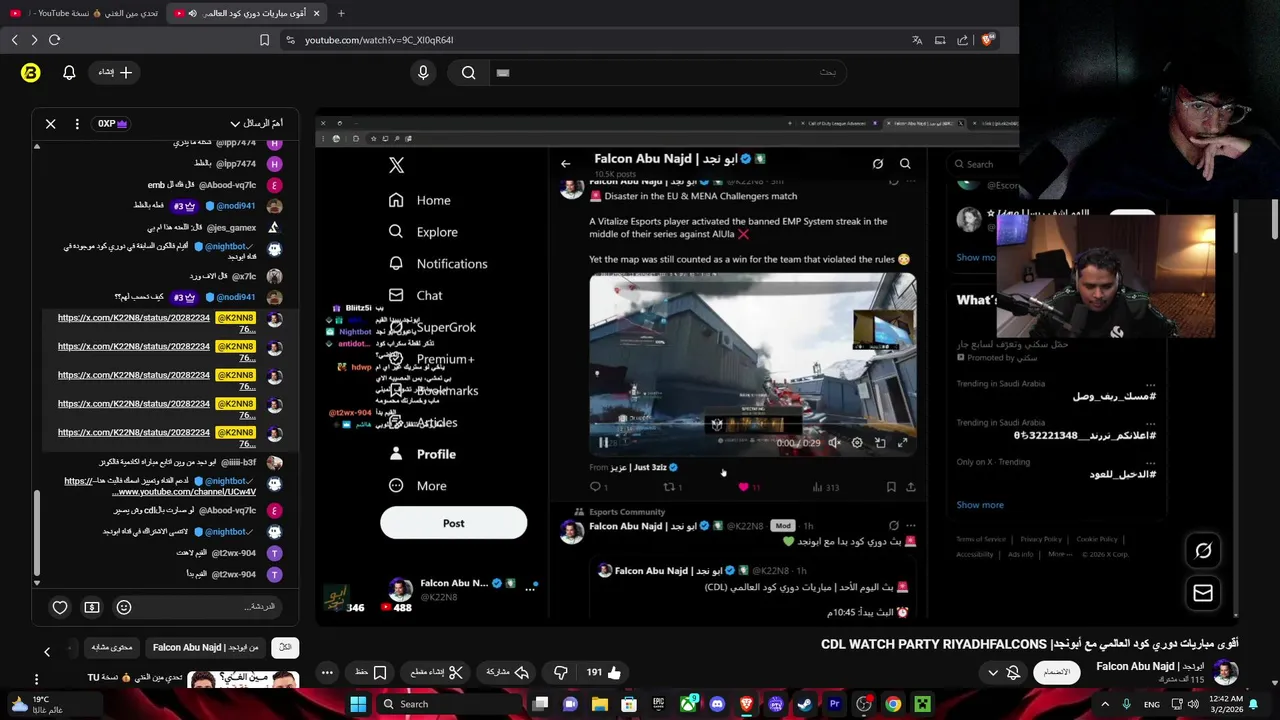This screenshot has height=720, width=1280.
Task: Open the nightbot youtube.com/channel link in chat
Action: coord(186,492)
